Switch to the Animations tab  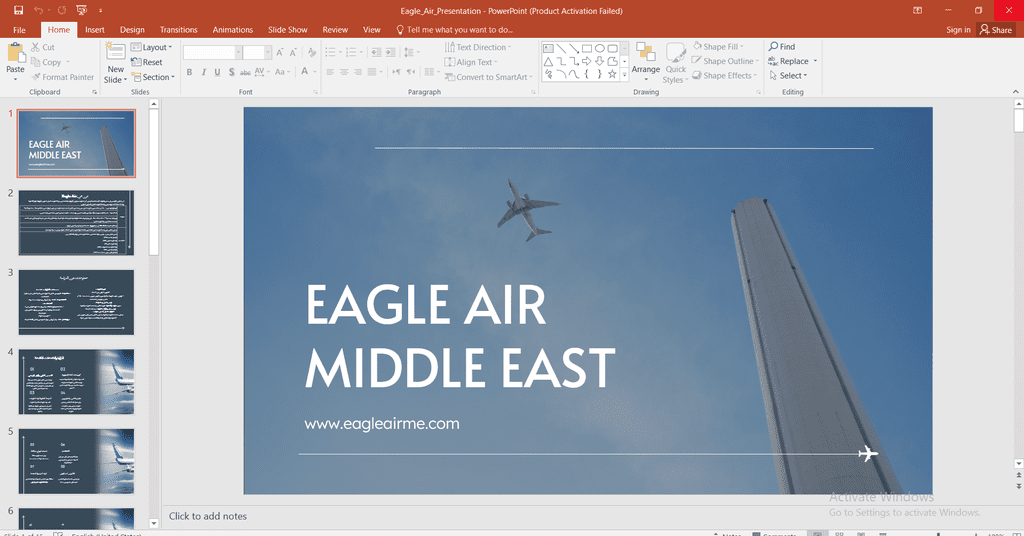pyautogui.click(x=232, y=29)
